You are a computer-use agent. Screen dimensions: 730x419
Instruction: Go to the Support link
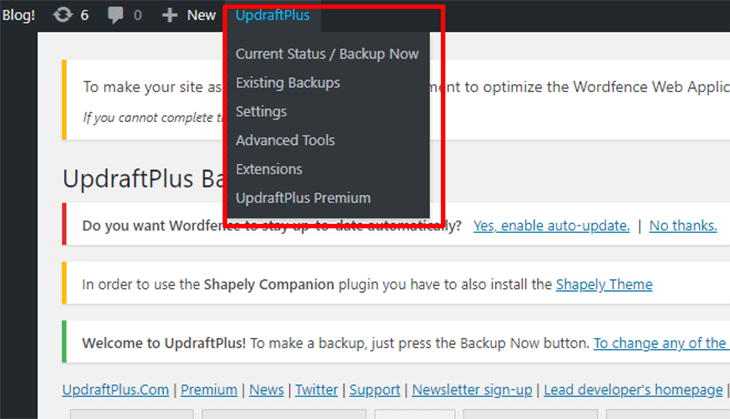[375, 390]
